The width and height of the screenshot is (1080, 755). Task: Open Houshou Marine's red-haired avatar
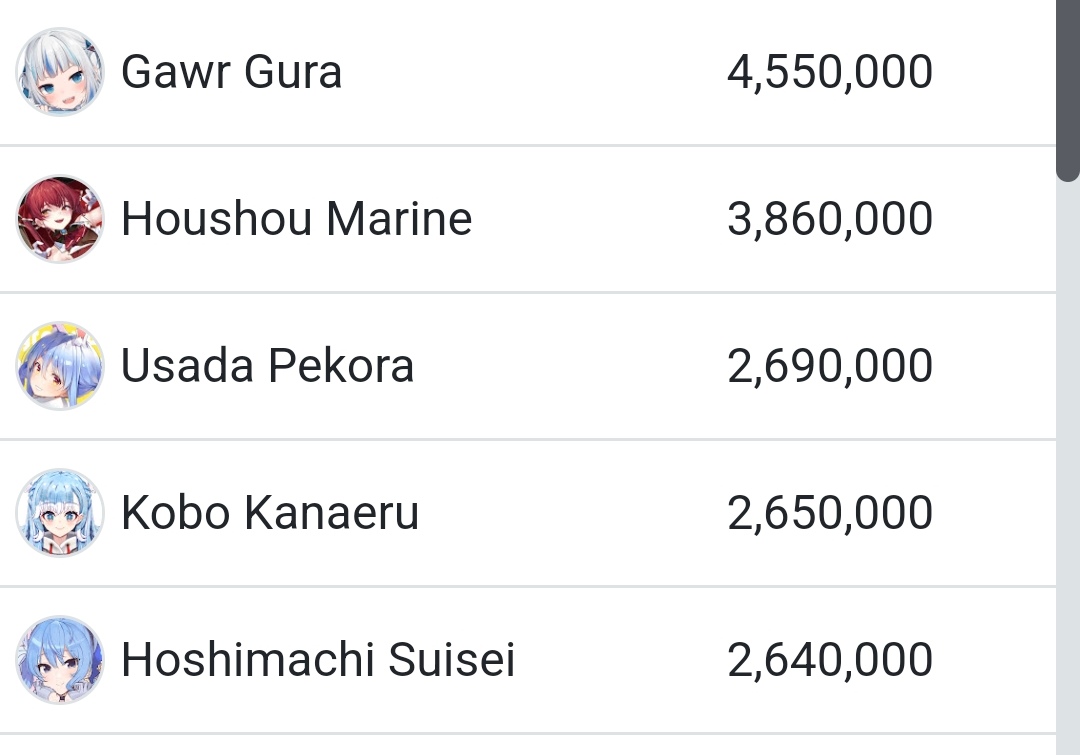(60, 218)
